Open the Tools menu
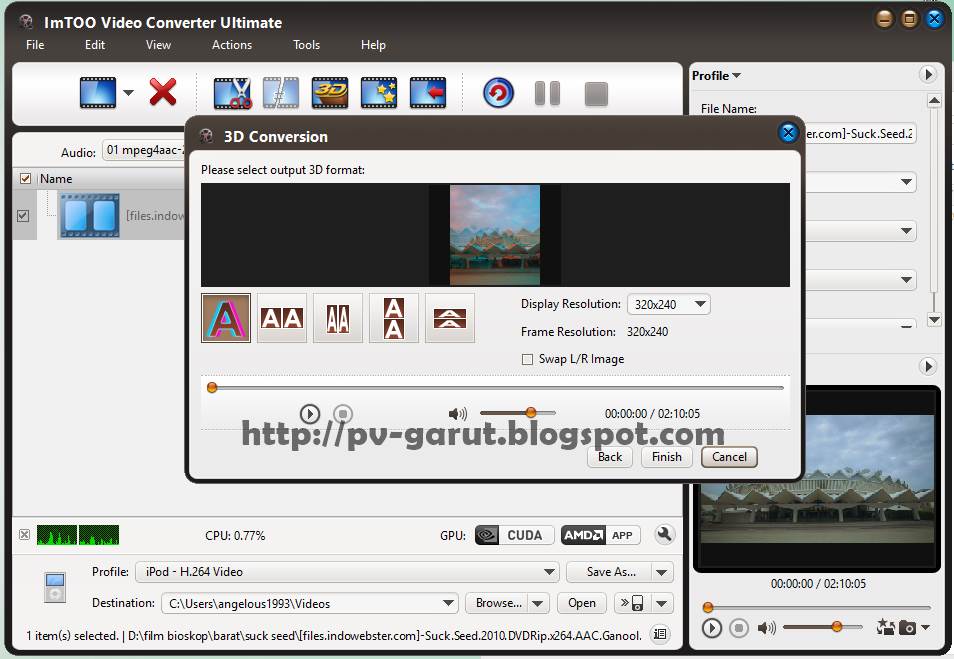 coord(306,45)
